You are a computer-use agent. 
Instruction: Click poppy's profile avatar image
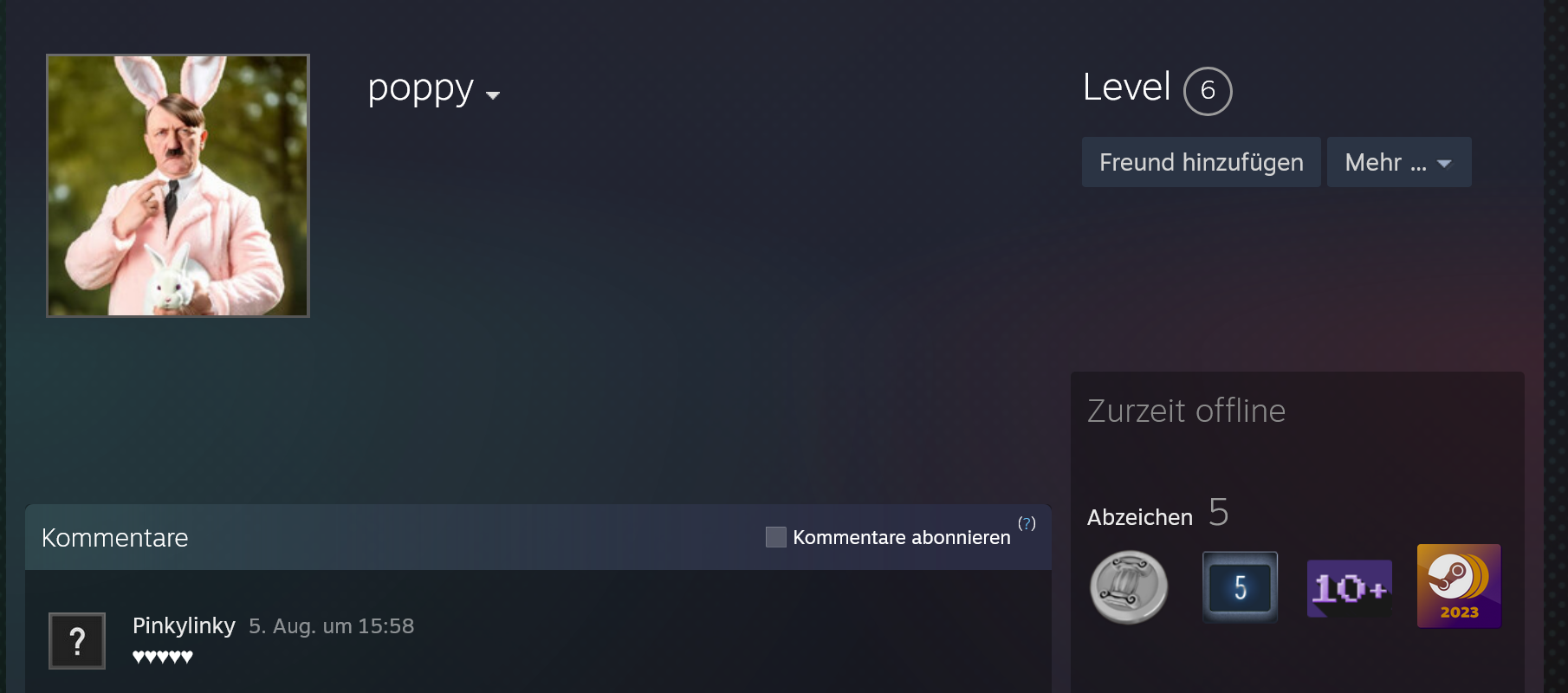click(178, 185)
